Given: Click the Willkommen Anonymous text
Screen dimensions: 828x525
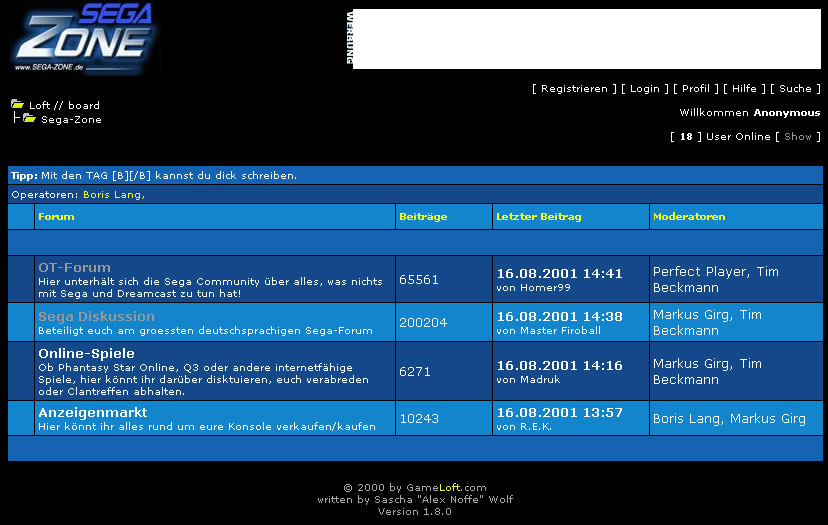Looking at the screenshot, I should (750, 112).
